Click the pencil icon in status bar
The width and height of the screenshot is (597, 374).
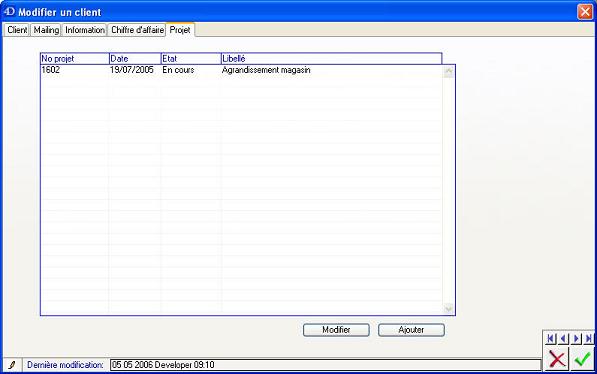[12, 365]
